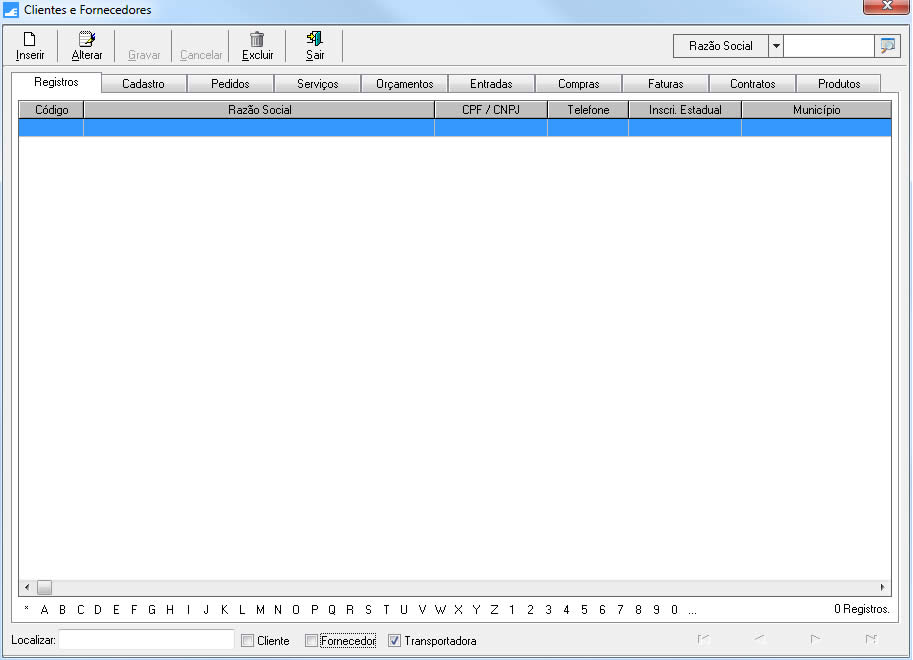Select the highlighted empty grid row
The image size is (913, 660).
click(455, 128)
